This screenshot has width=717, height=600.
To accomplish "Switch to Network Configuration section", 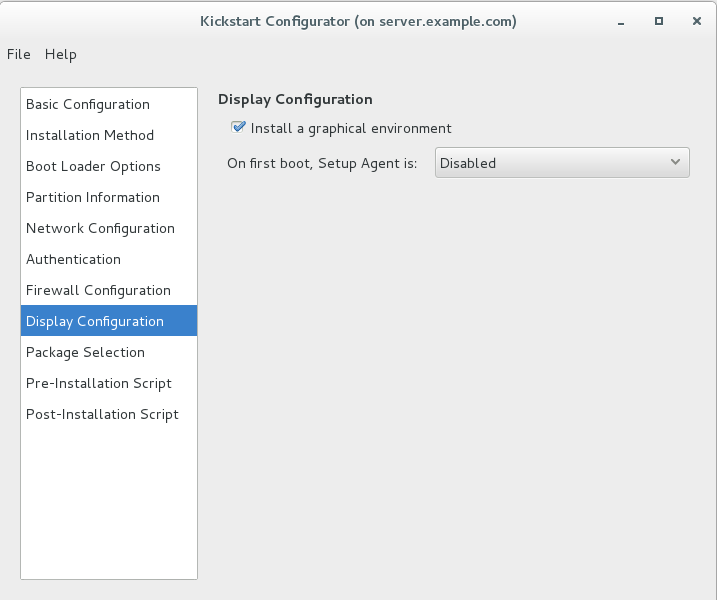I will [100, 228].
